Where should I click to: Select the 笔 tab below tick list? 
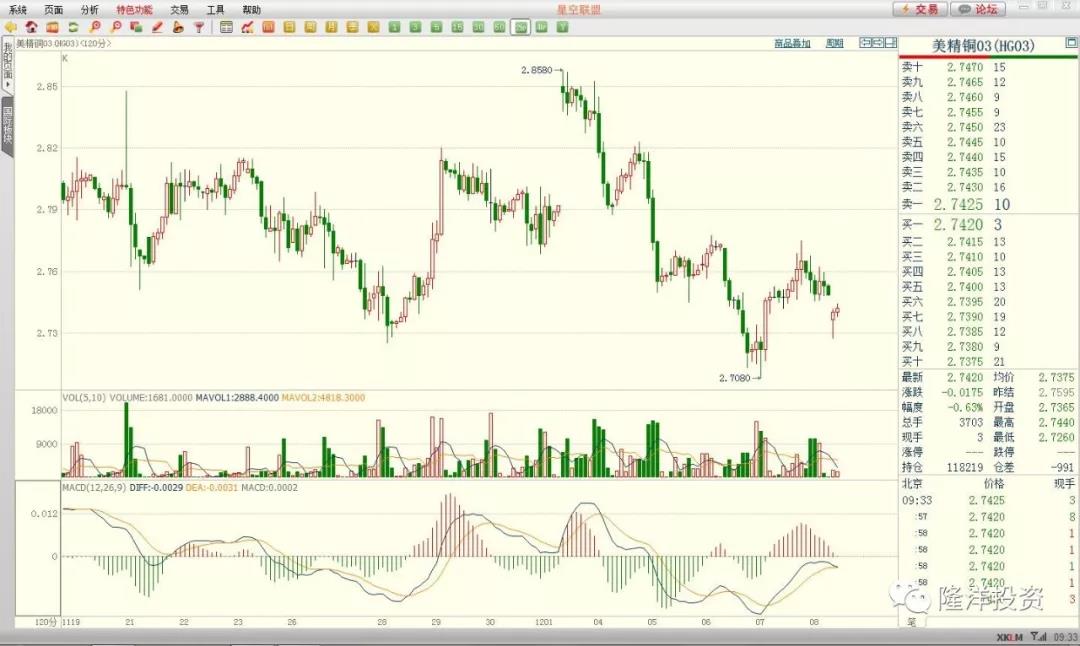point(911,622)
